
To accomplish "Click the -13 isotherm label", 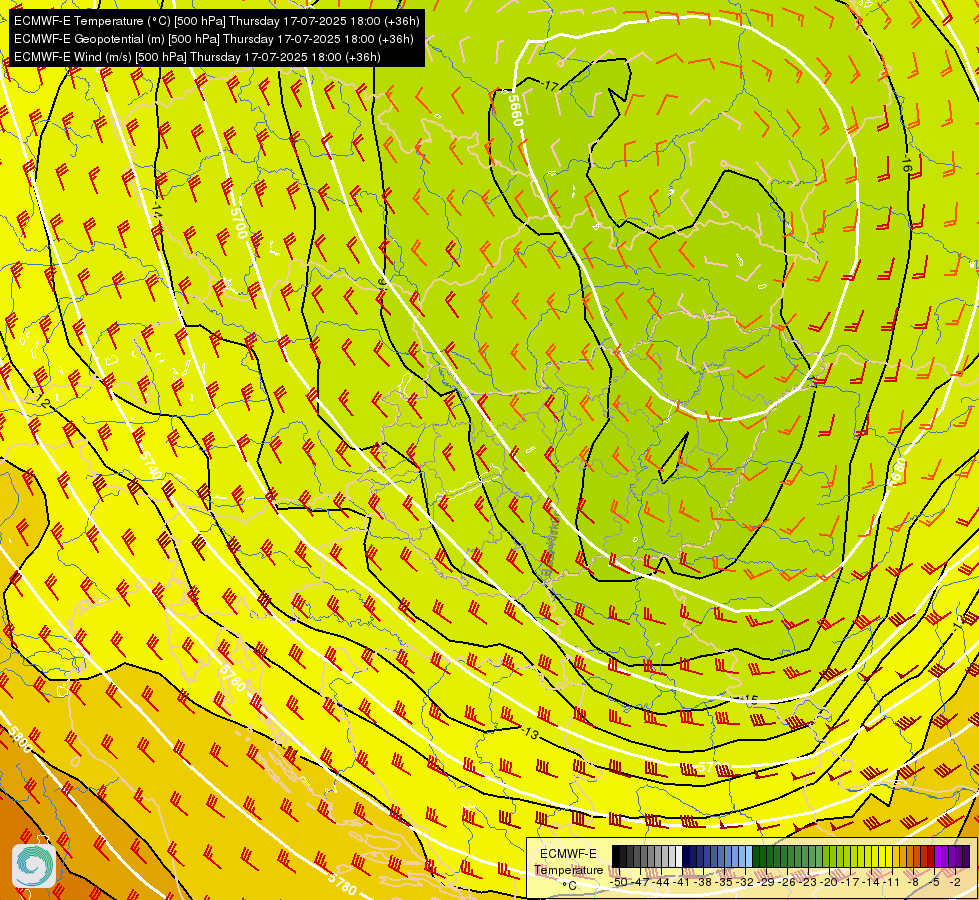I will click(530, 733).
